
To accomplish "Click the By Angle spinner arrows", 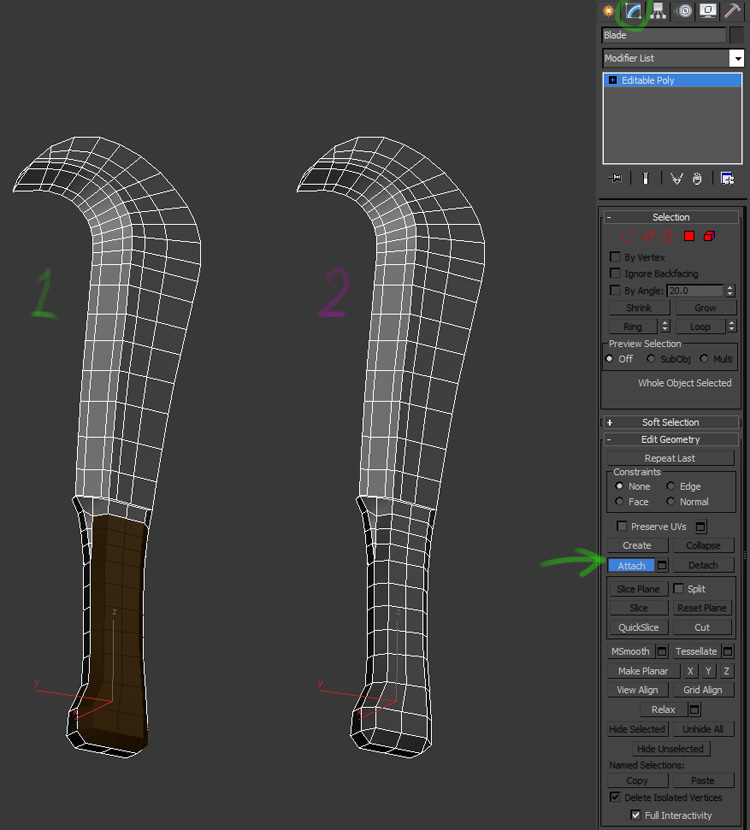I will click(730, 291).
